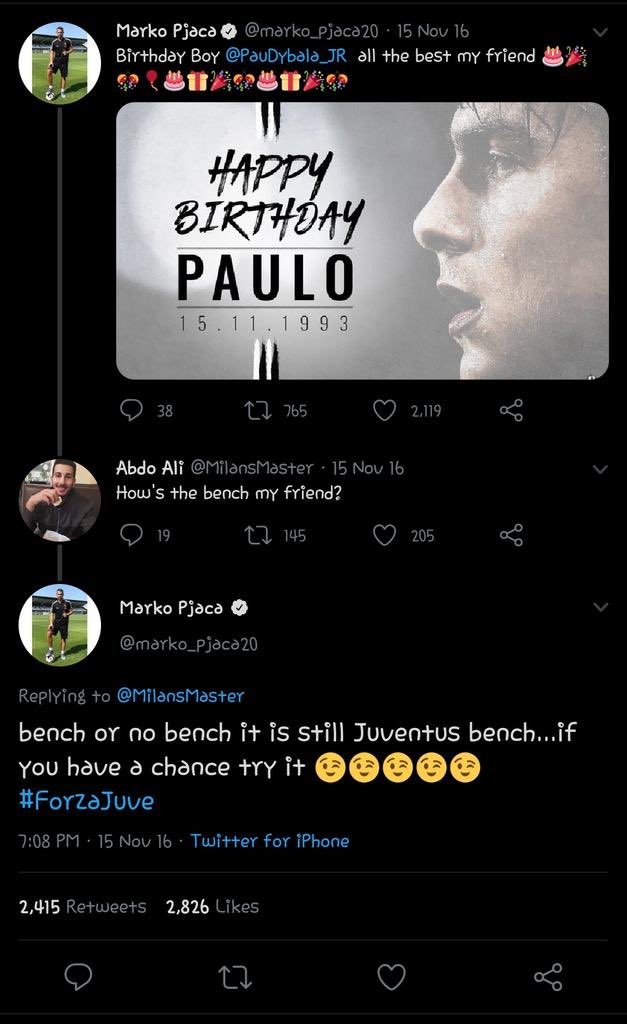Viewport: 627px width, 1024px height.
Task: Reply to Marko Pjaca's birthday tweet
Action: pyautogui.click(x=130, y=409)
